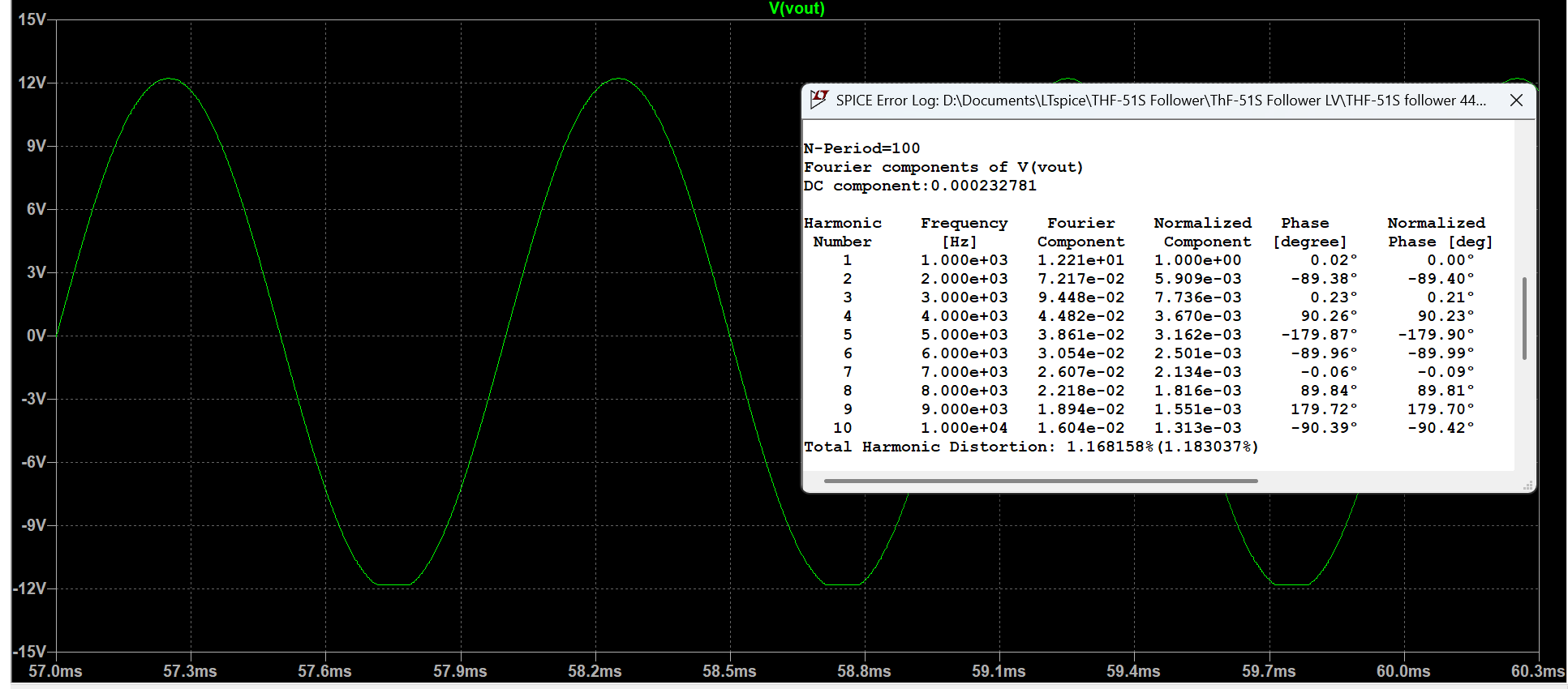Click the Total Harmonic Distortion line
The width and height of the screenshot is (1568, 689).
(1031, 447)
